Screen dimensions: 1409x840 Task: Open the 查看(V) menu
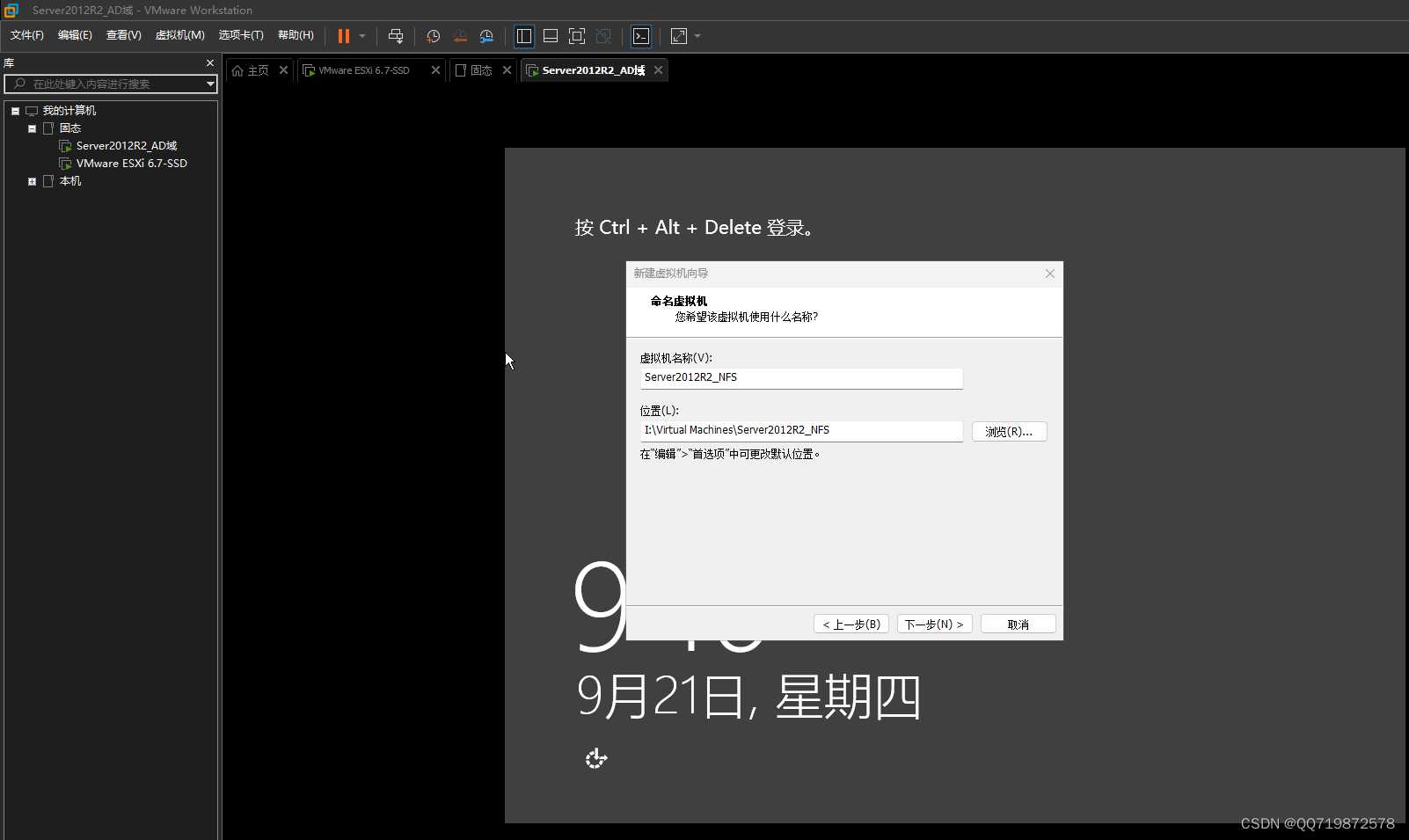pos(124,35)
